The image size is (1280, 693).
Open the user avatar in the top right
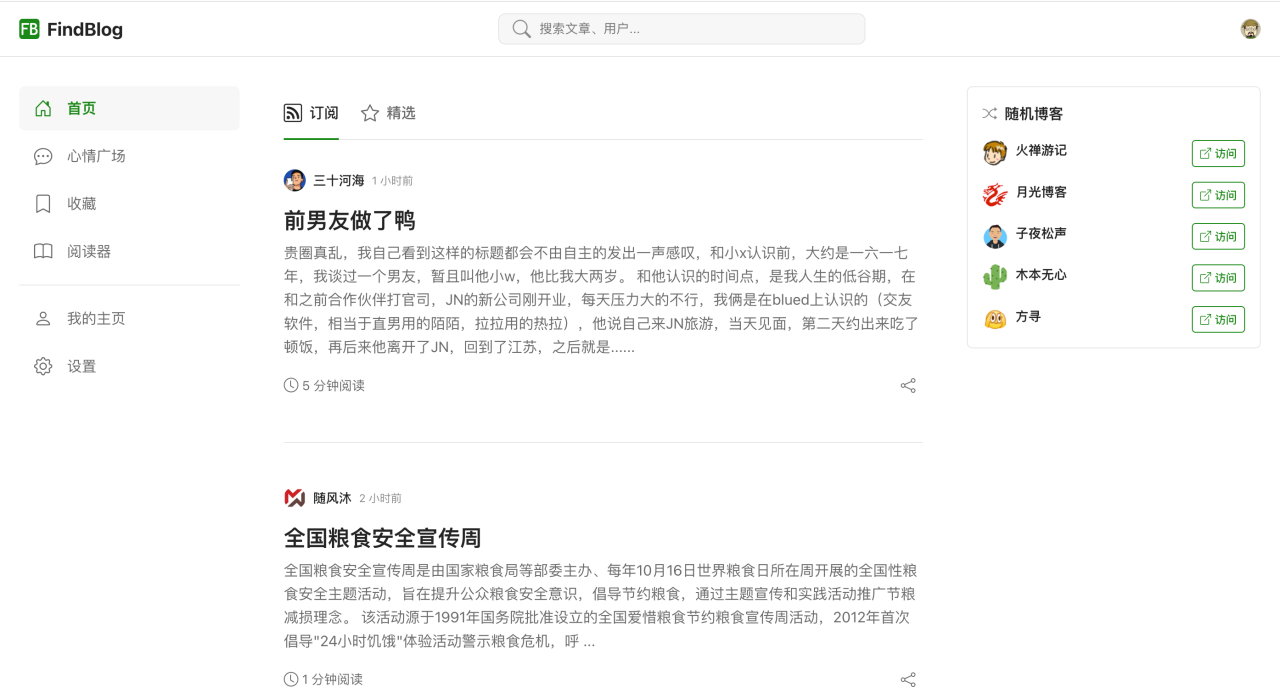point(1250,29)
